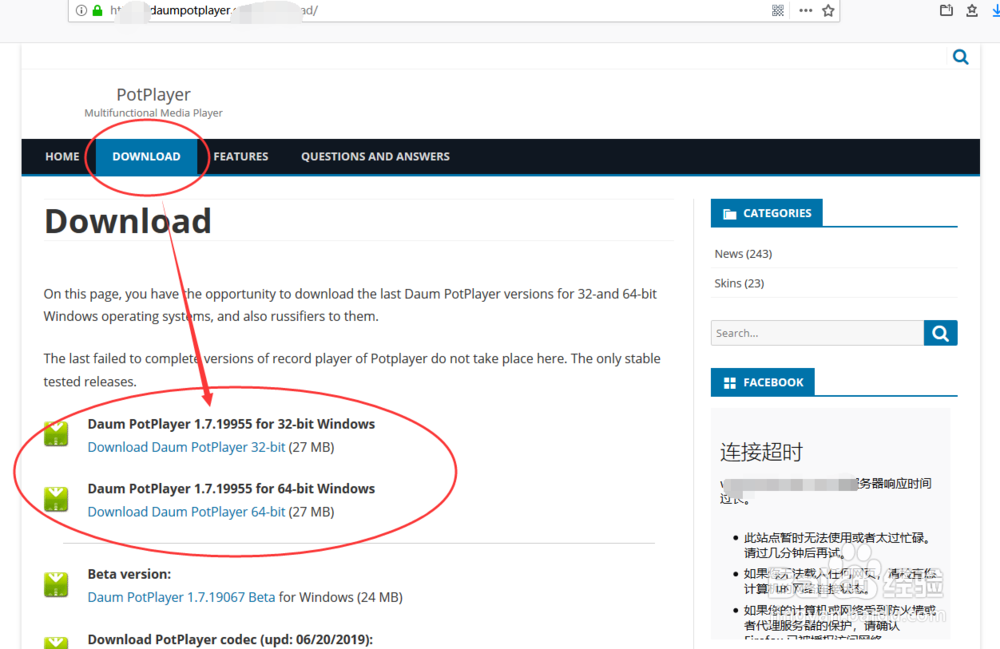The image size is (1000, 649).
Task: Click the CATEGORIES widget header
Action: click(x=767, y=213)
